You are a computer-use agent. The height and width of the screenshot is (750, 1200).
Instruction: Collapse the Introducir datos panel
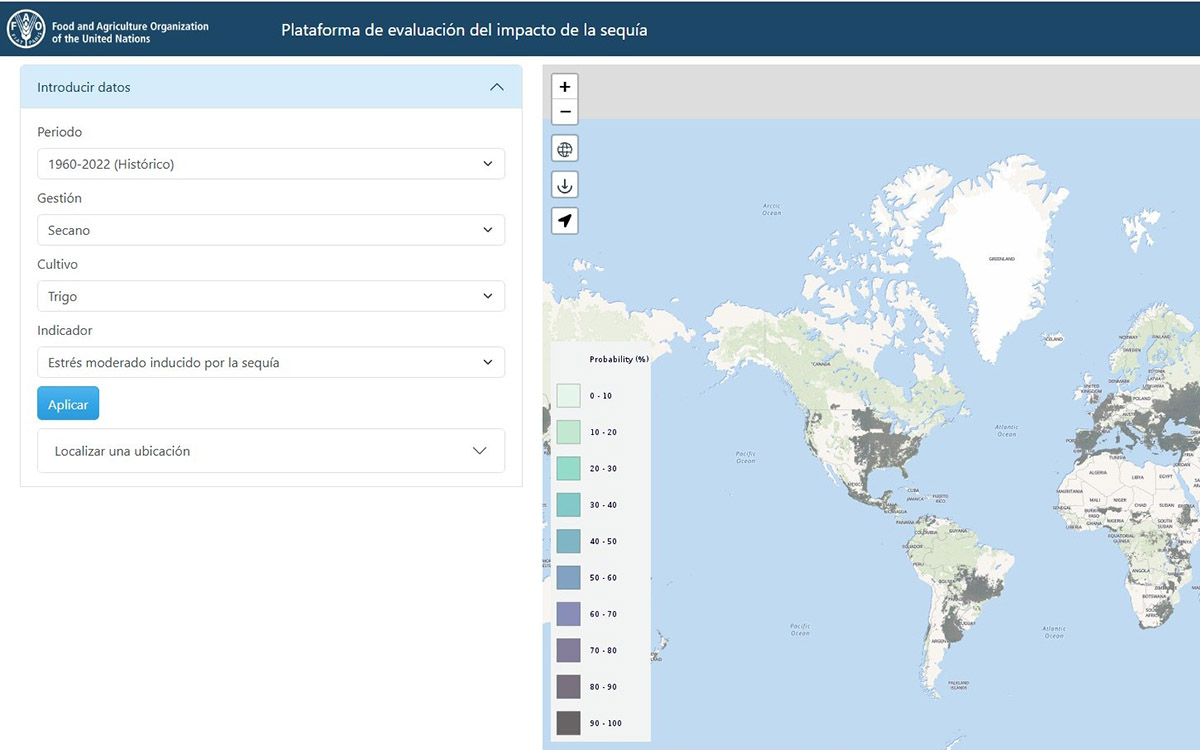point(497,87)
